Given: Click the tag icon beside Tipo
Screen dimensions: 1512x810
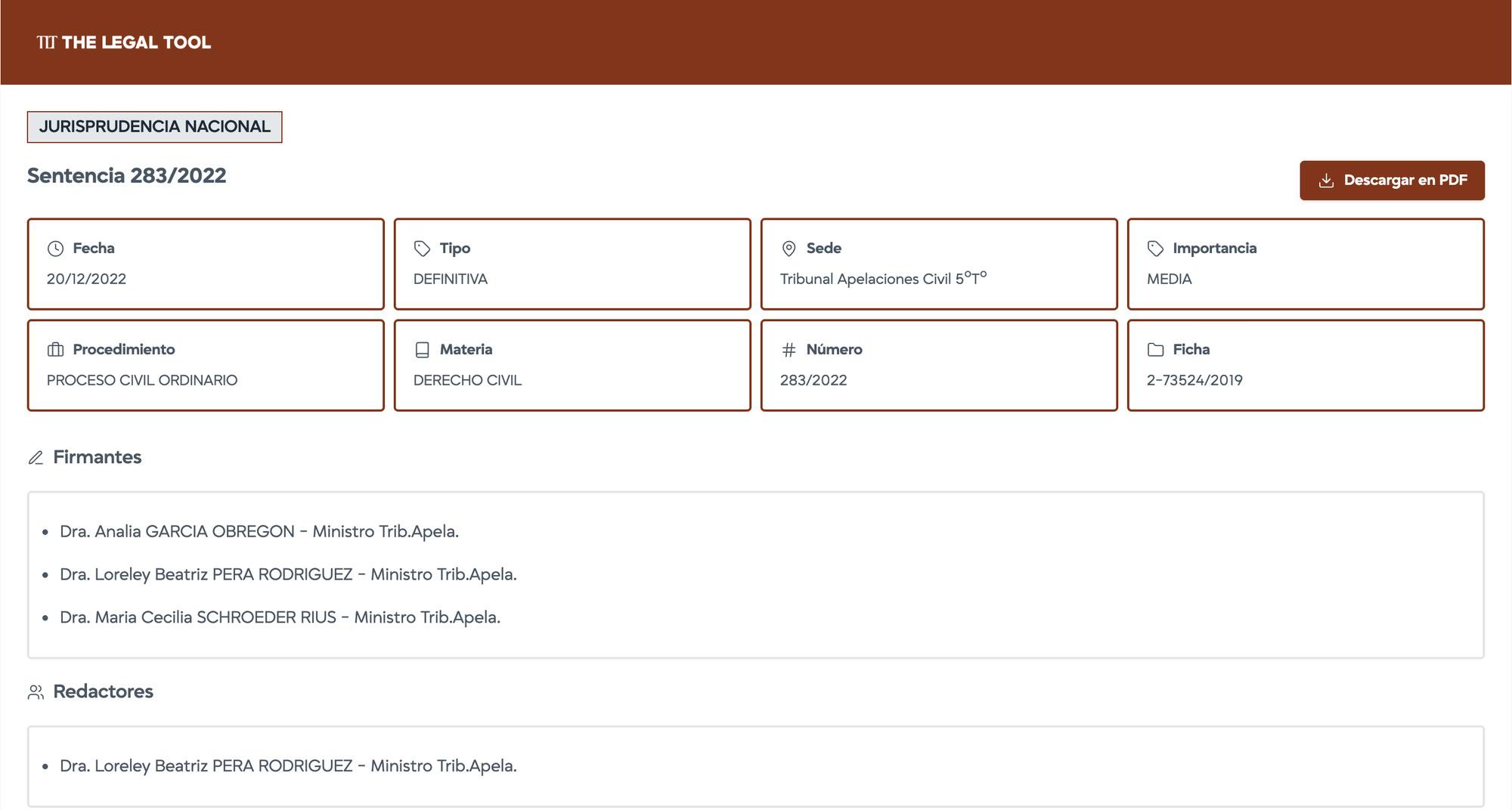Looking at the screenshot, I should coord(422,249).
